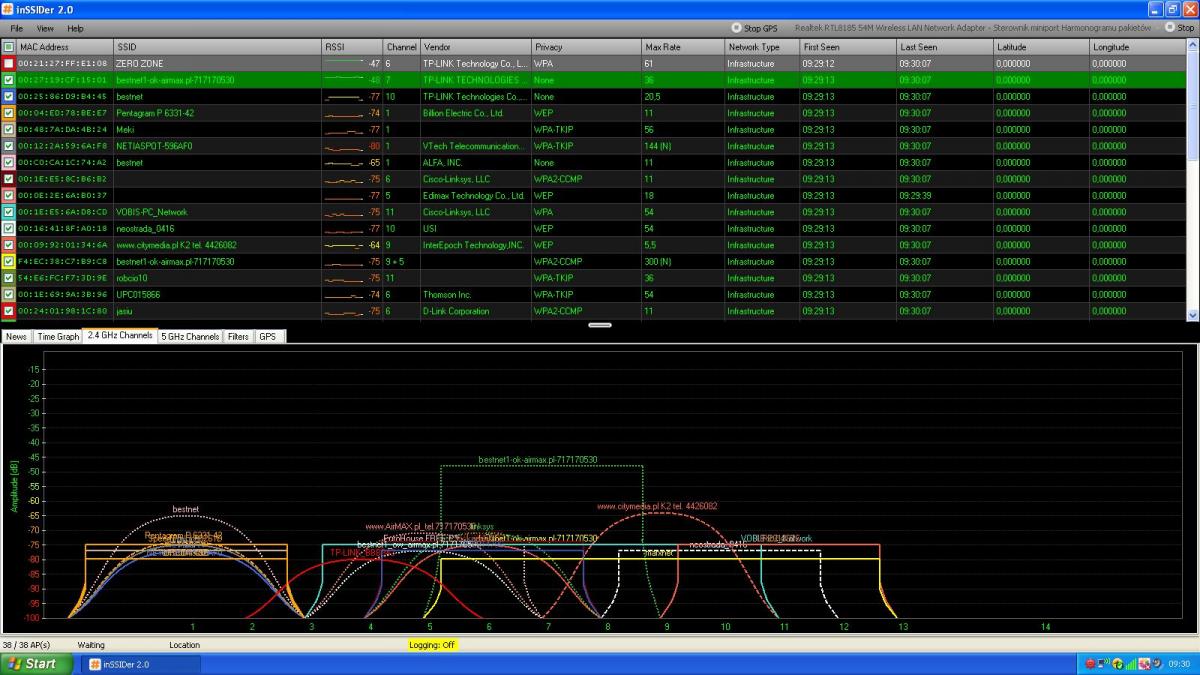This screenshot has height=675, width=1200.
Task: Click the network list scrollbar down arrow
Action: 1192,314
